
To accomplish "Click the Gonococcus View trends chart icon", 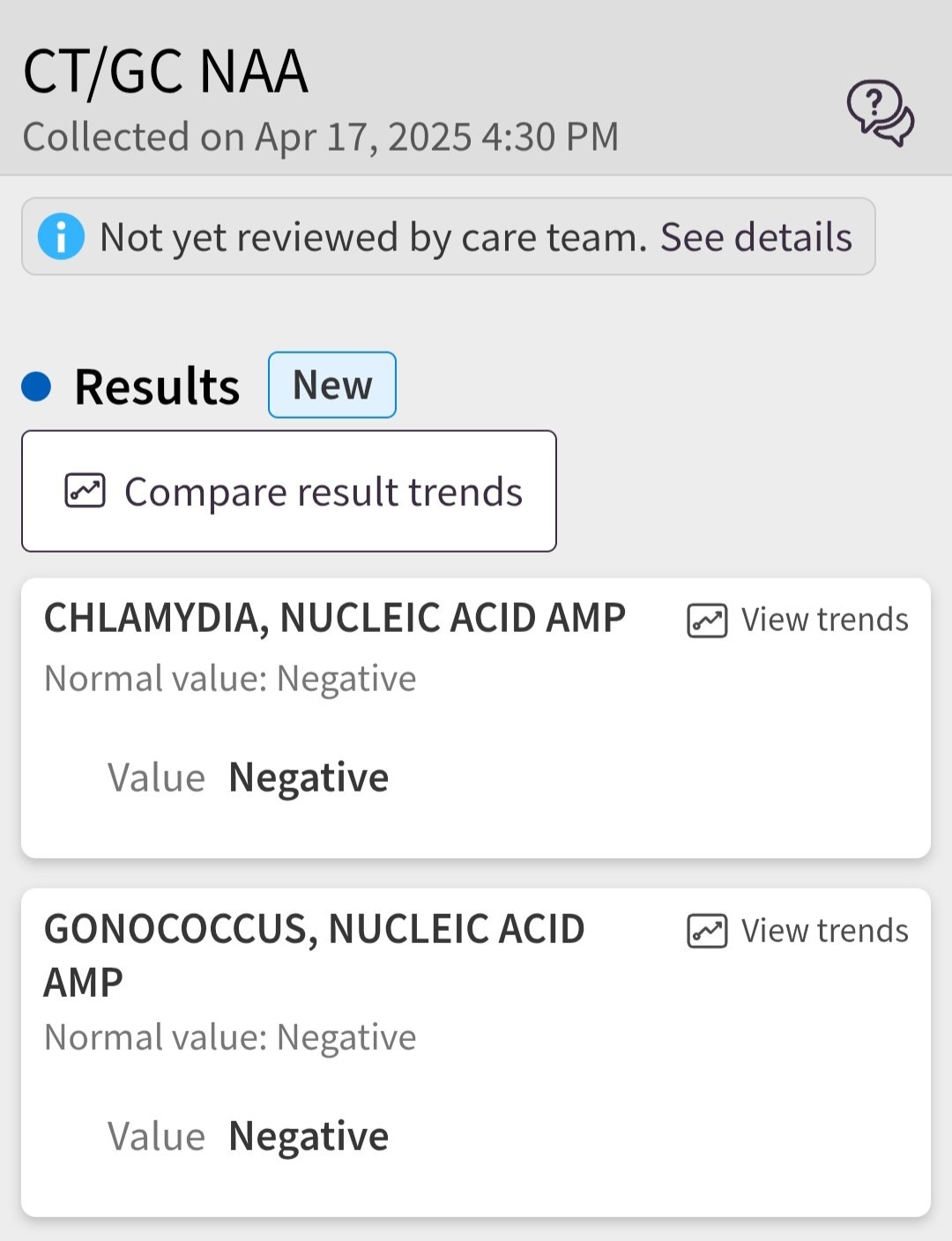I will pyautogui.click(x=707, y=931).
